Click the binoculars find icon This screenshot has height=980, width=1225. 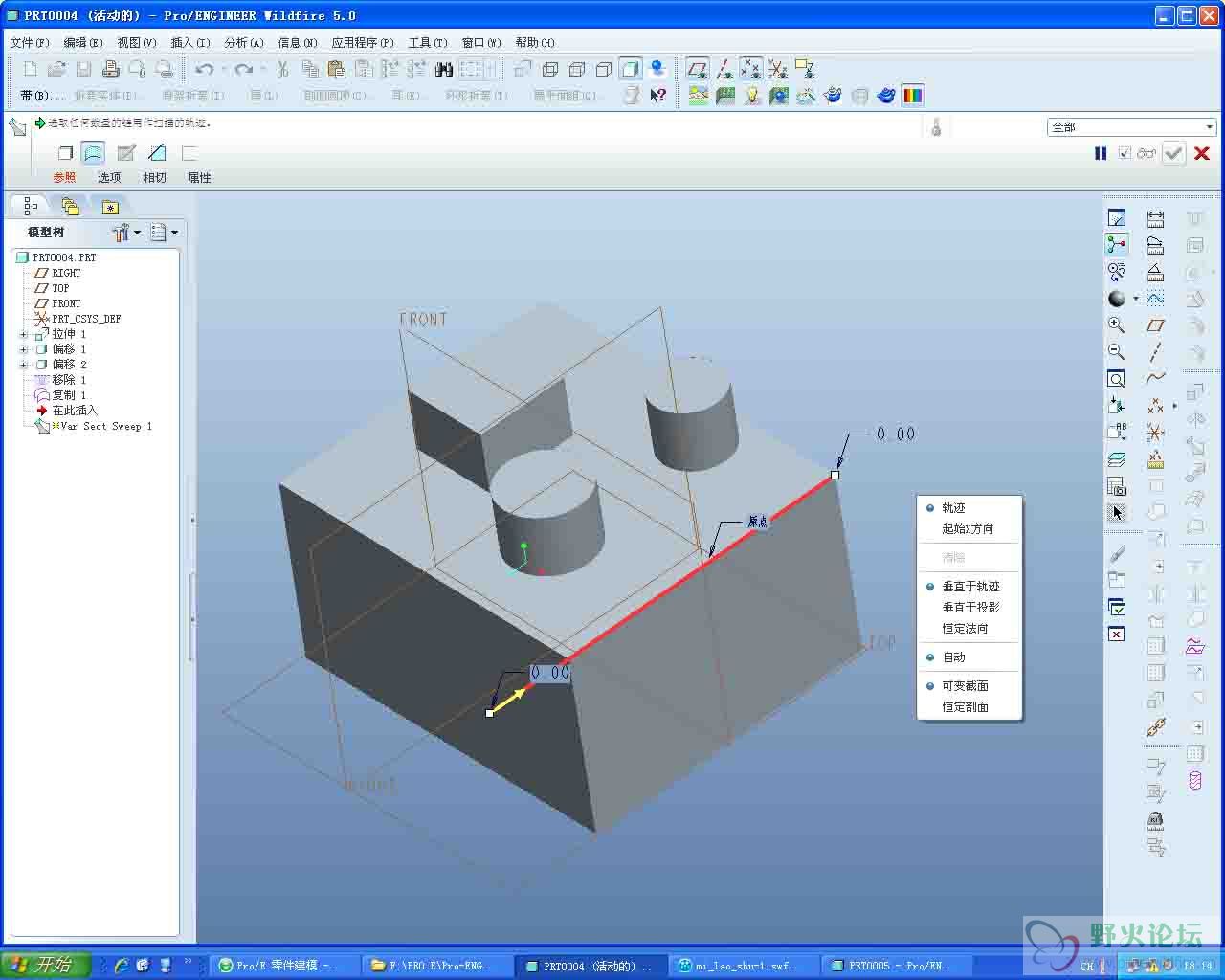[x=443, y=69]
